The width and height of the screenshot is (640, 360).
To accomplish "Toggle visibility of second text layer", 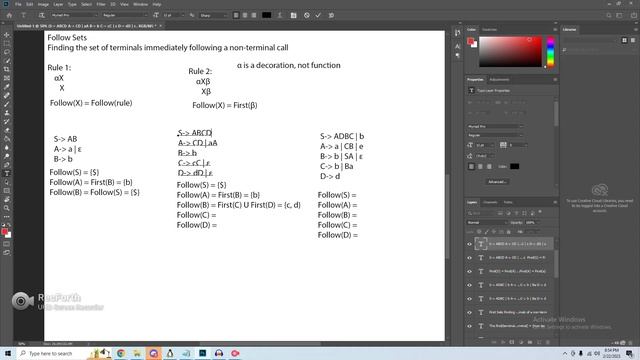I will coord(469,258).
